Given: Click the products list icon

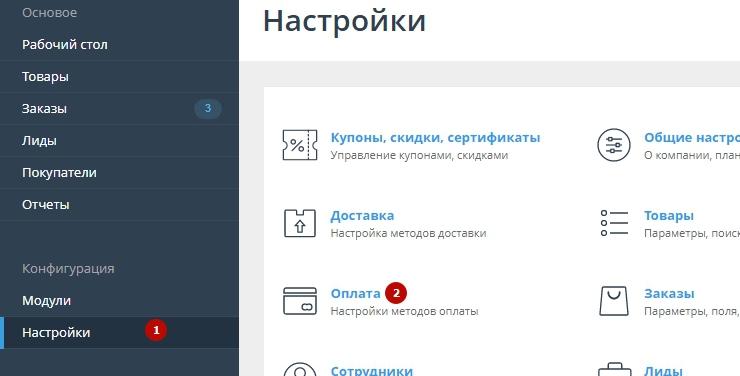Looking at the screenshot, I should (614, 223).
